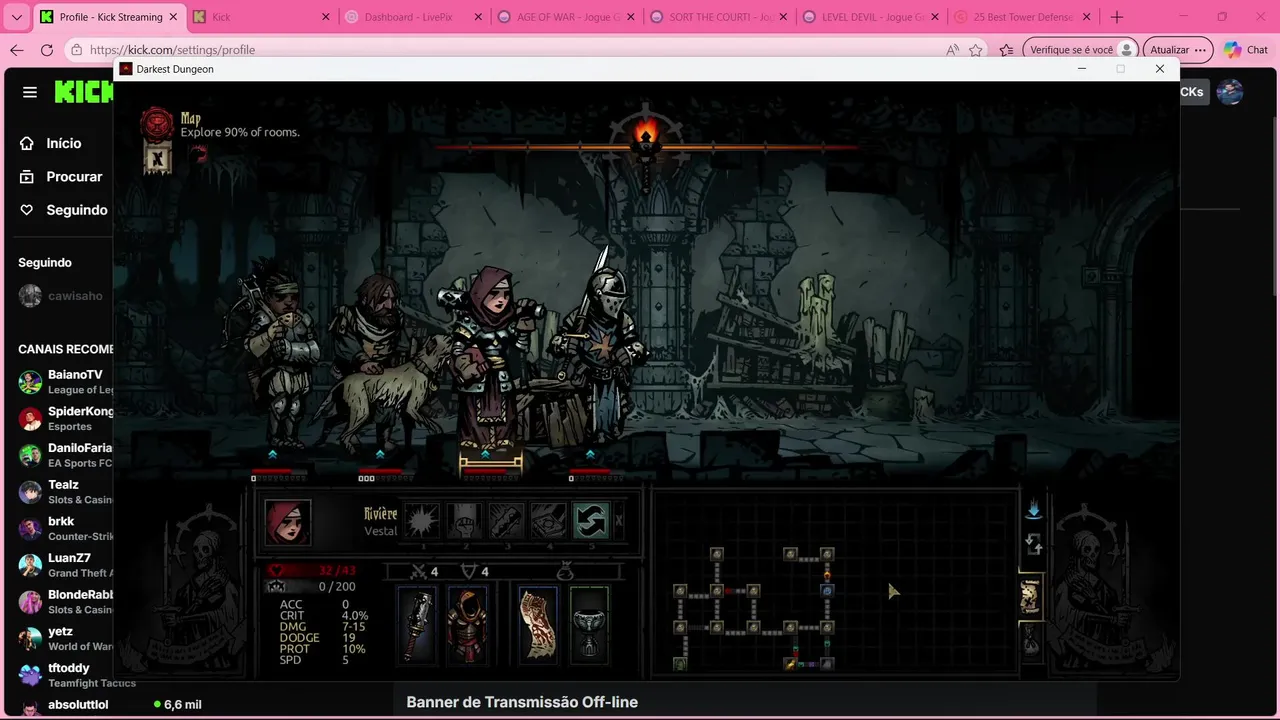Click the read aloud icon in address bar
Viewport: 1280px width, 720px height.
(x=952, y=50)
